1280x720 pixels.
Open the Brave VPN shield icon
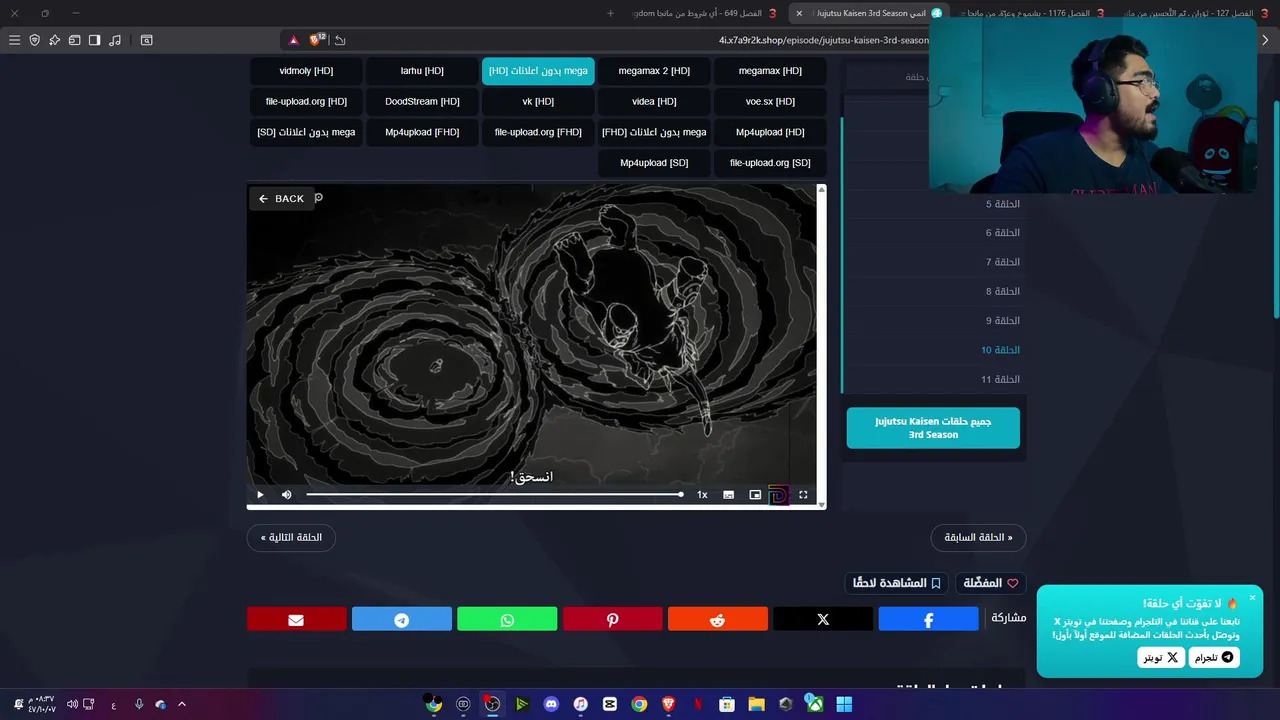[x=35, y=40]
